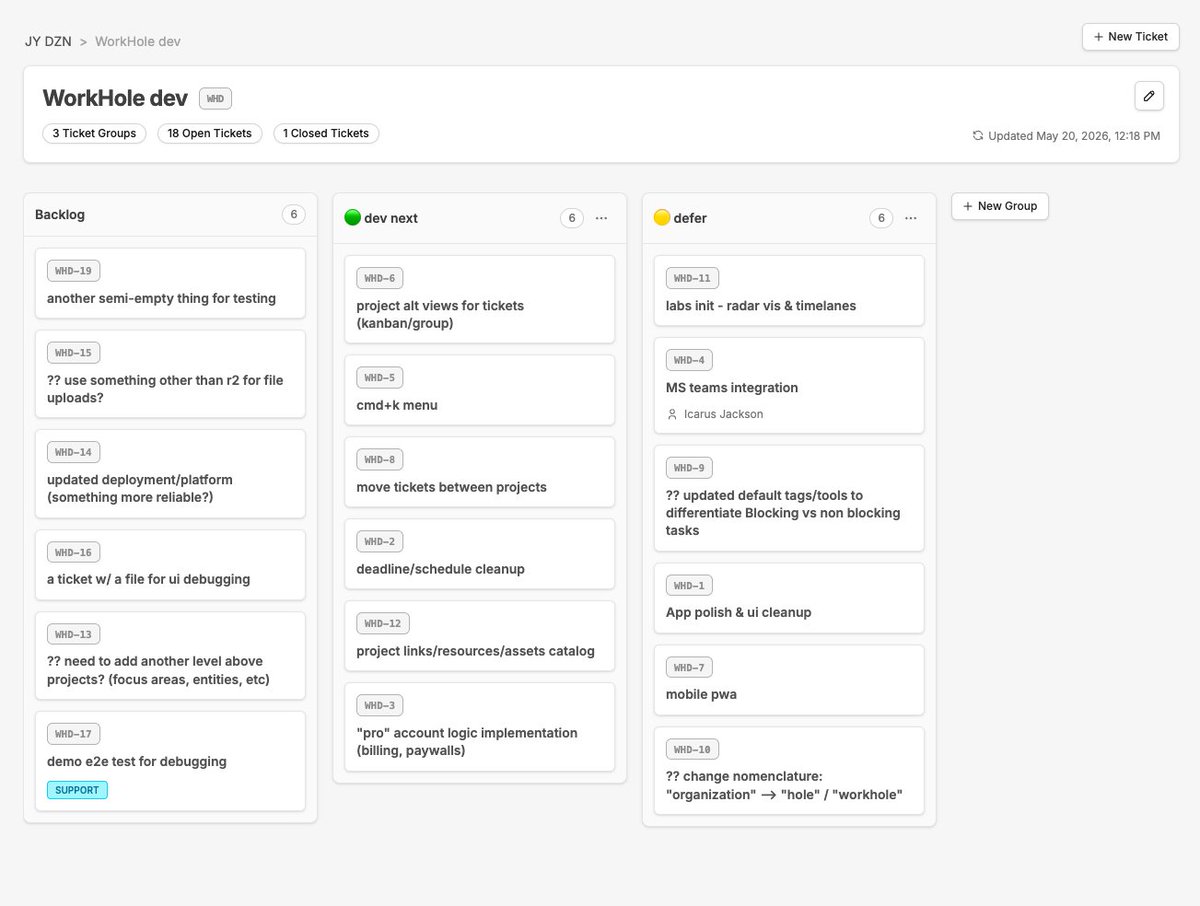This screenshot has height=906, width=1200.
Task: Click the WHD-19 ticket ID badge
Action: point(73,271)
